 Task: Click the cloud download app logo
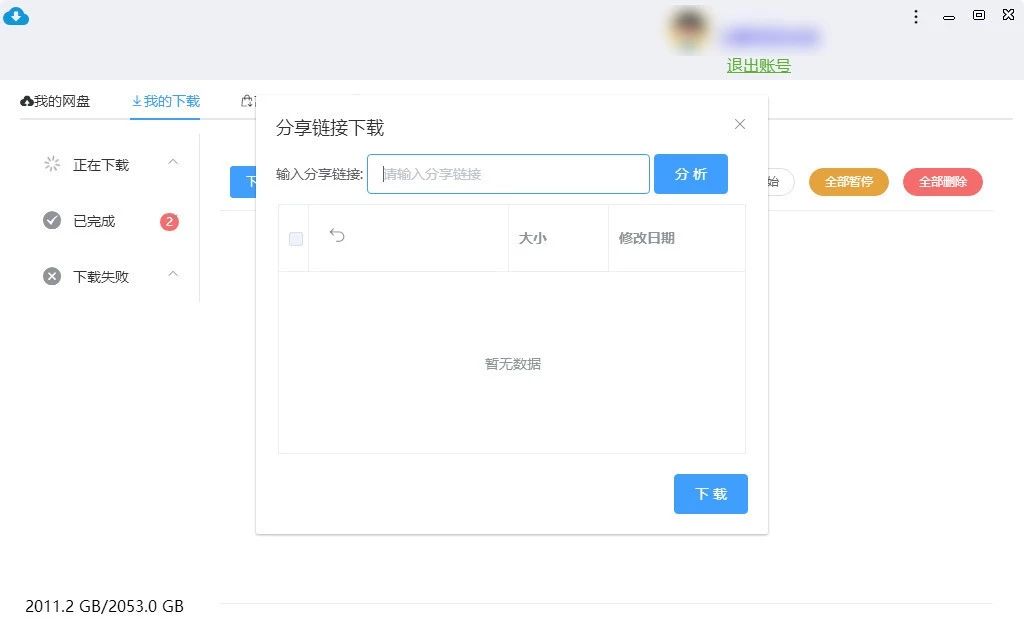pyautogui.click(x=17, y=16)
